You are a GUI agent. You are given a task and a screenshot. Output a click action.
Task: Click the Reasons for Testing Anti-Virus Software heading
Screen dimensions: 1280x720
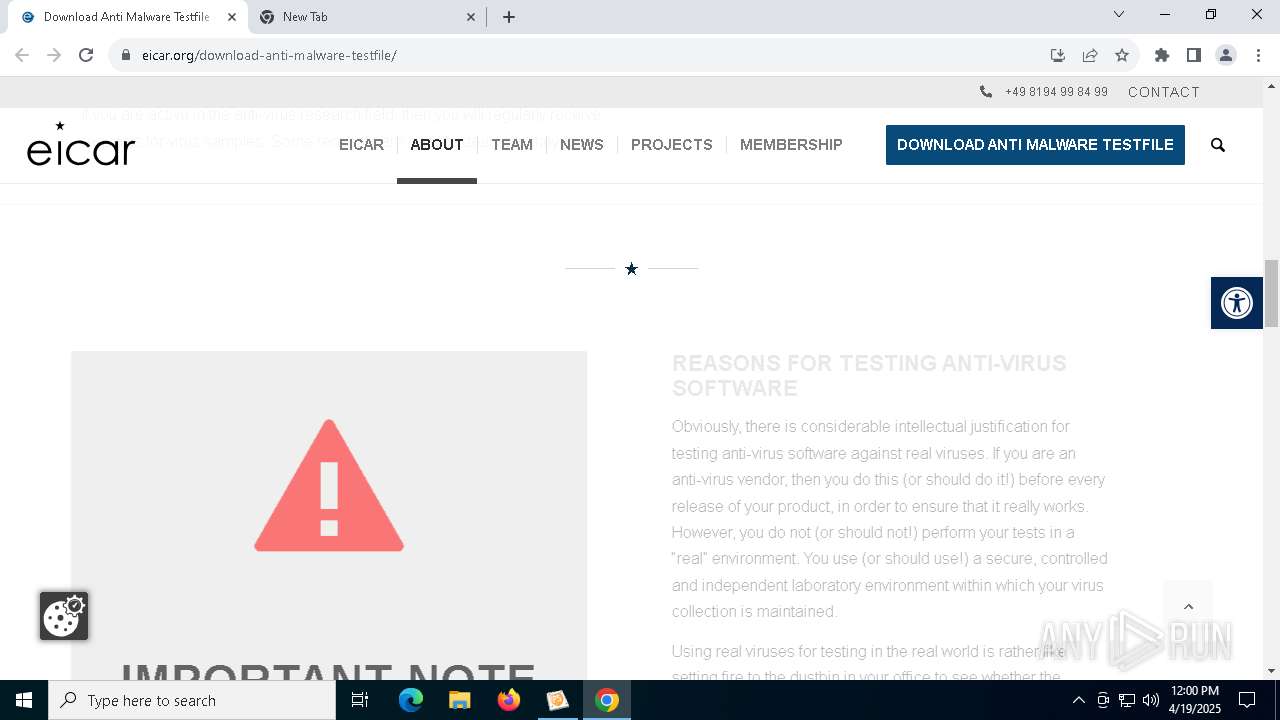[x=869, y=375]
